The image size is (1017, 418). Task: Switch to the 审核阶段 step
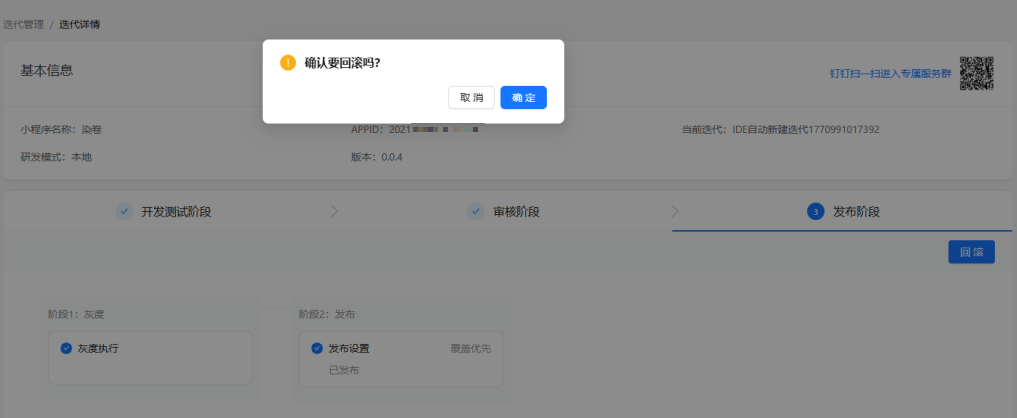tap(517, 211)
